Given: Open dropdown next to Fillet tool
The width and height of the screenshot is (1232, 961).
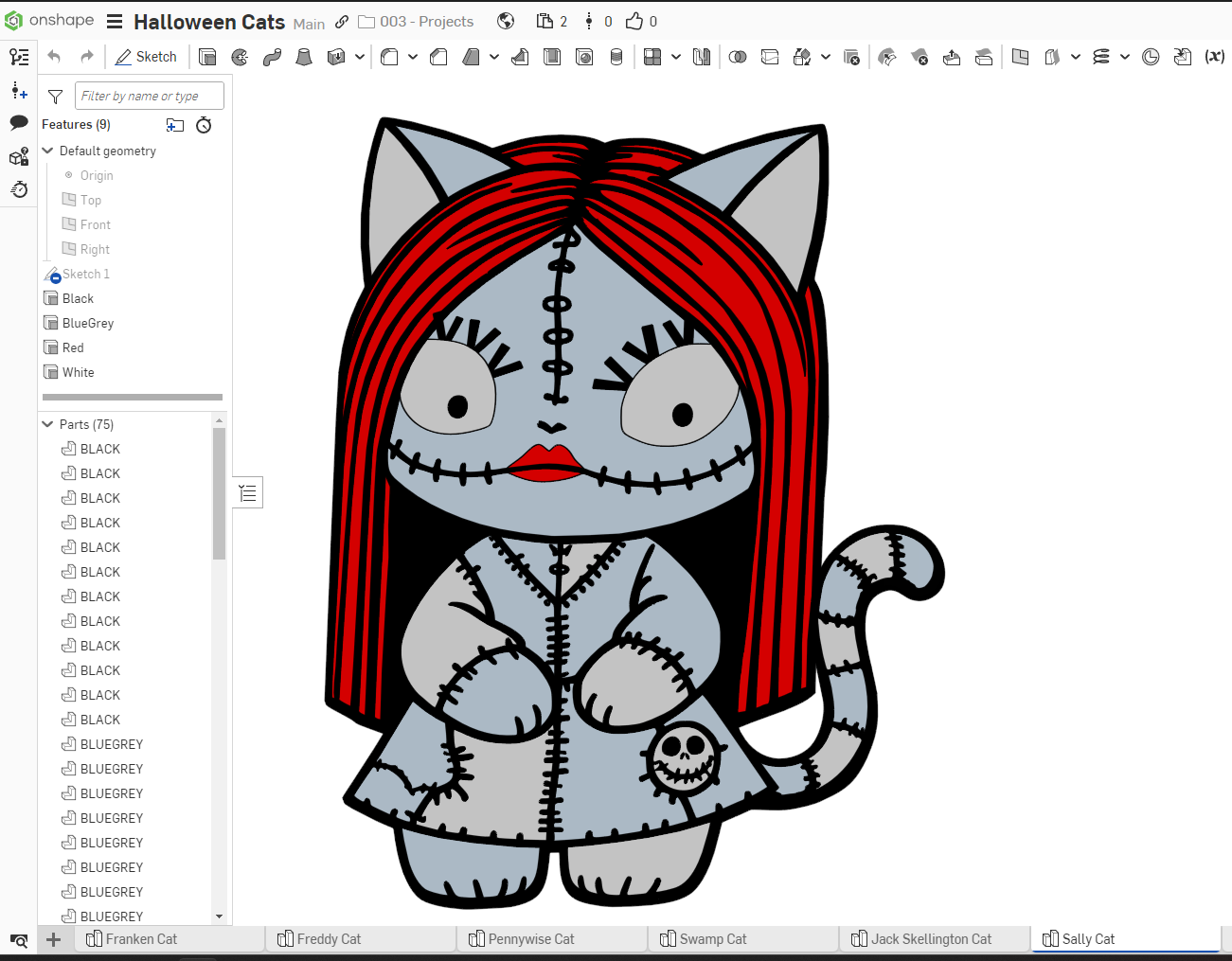Looking at the screenshot, I should click(413, 57).
